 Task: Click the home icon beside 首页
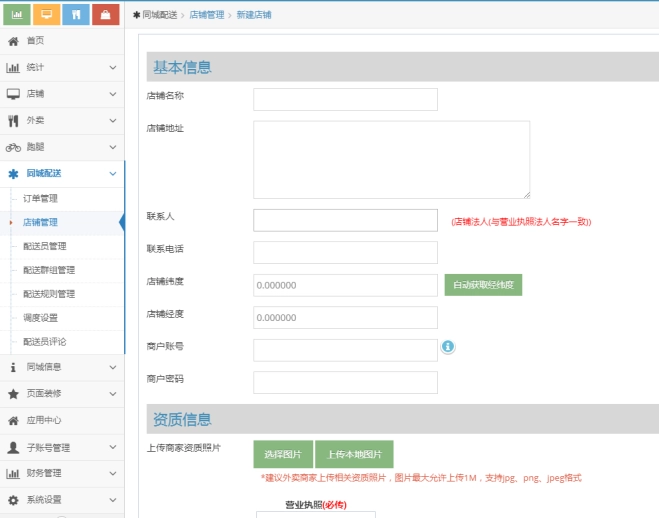click(13, 41)
